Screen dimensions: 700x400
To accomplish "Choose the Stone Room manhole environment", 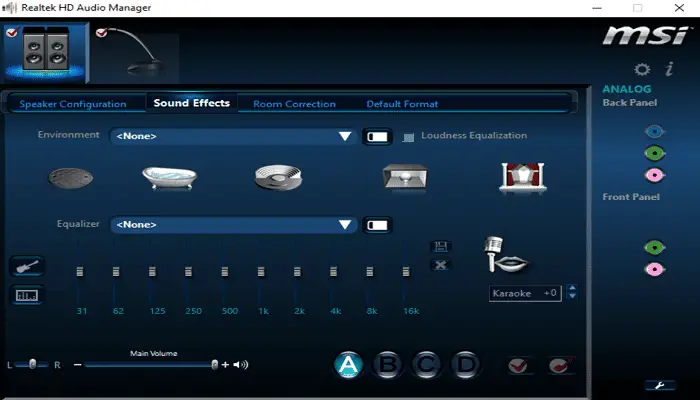I will coord(71,178).
